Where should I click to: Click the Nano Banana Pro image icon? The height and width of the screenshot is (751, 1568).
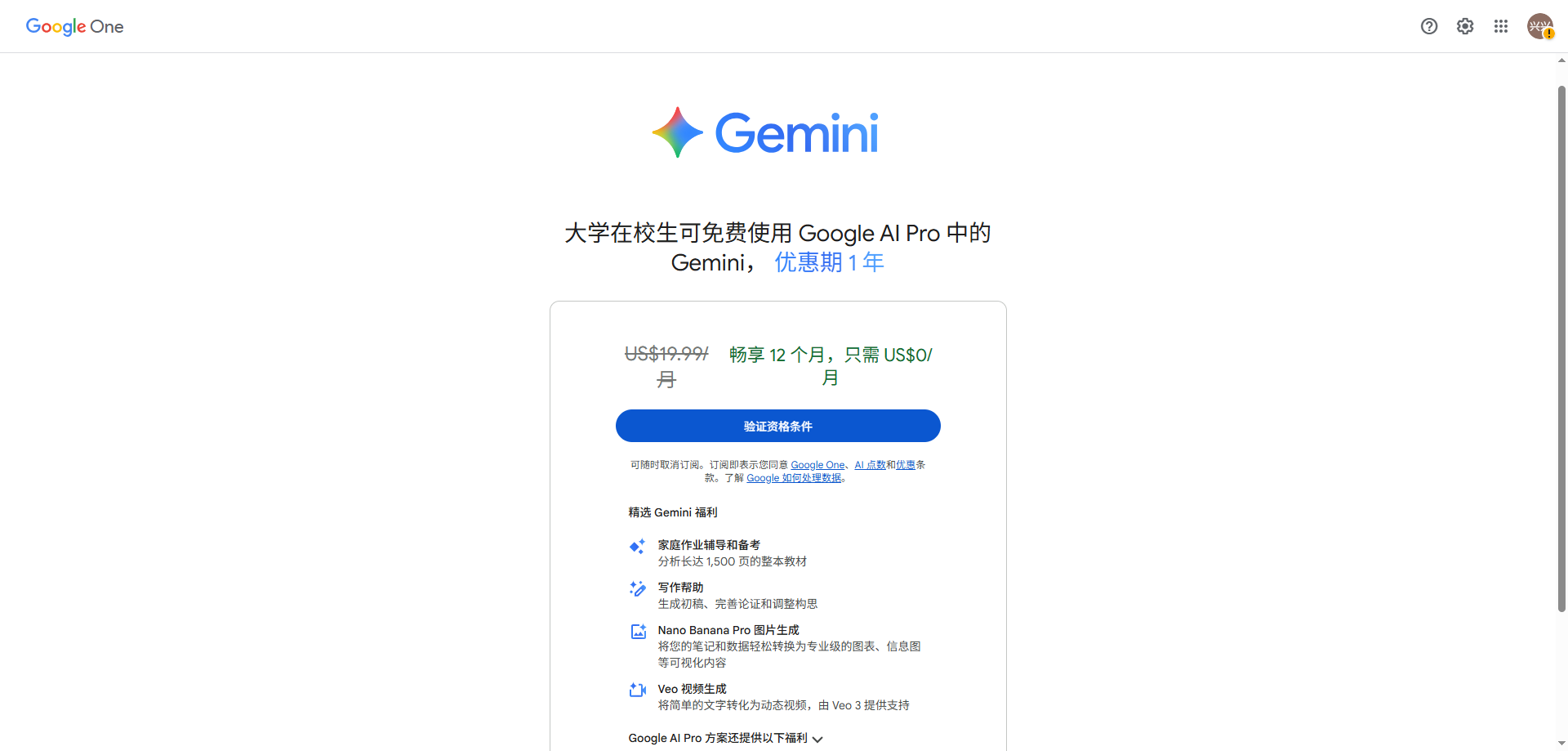(x=638, y=631)
